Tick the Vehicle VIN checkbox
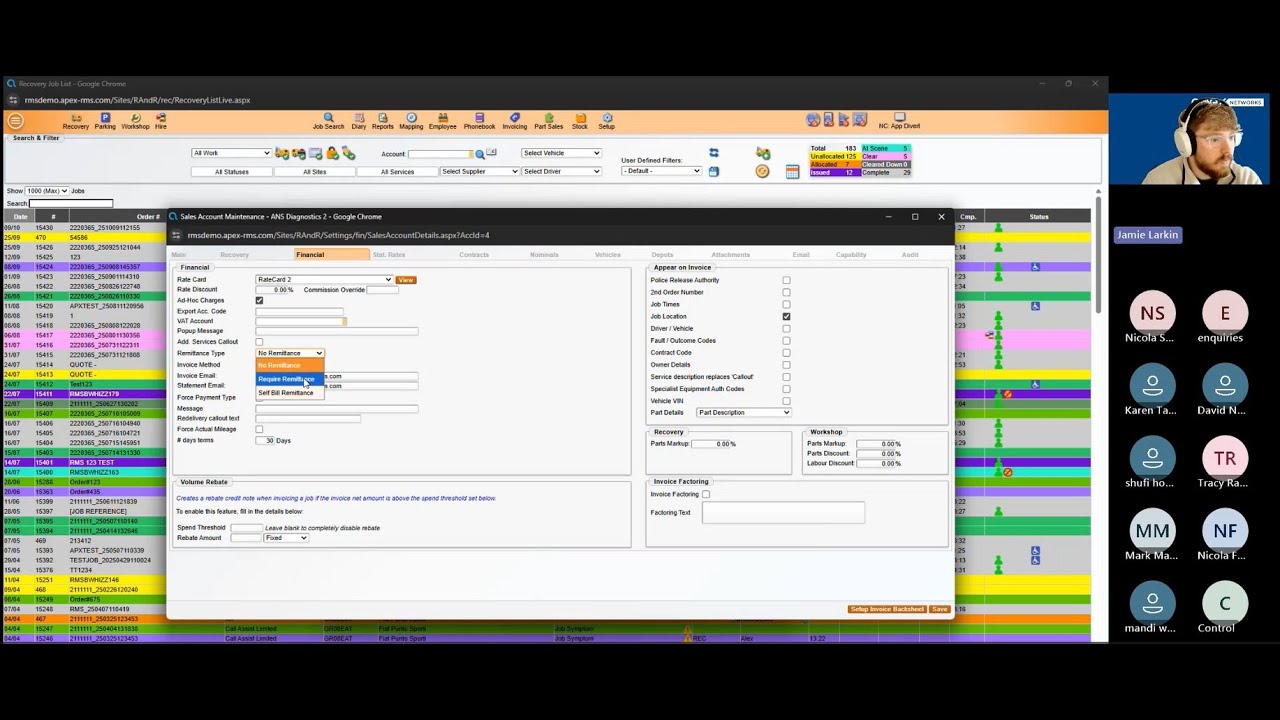The image size is (1280, 720). coord(786,401)
